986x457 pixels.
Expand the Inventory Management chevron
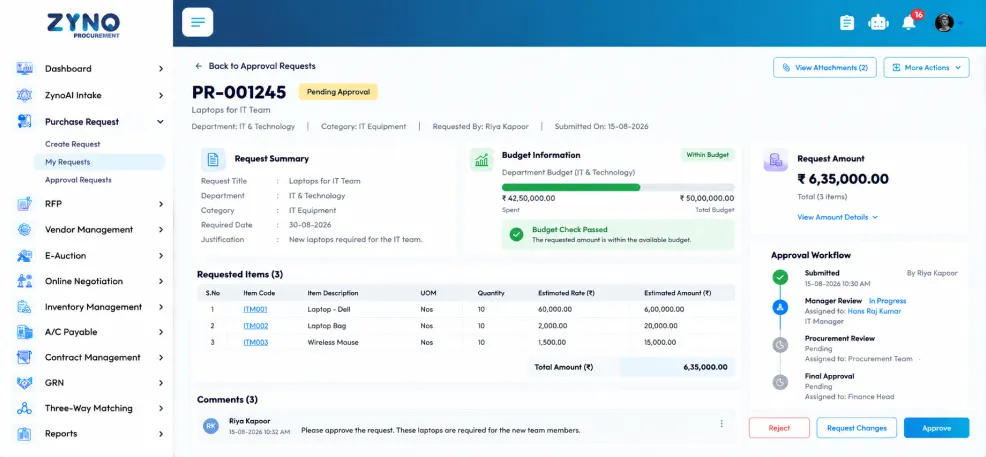pyautogui.click(x=161, y=307)
